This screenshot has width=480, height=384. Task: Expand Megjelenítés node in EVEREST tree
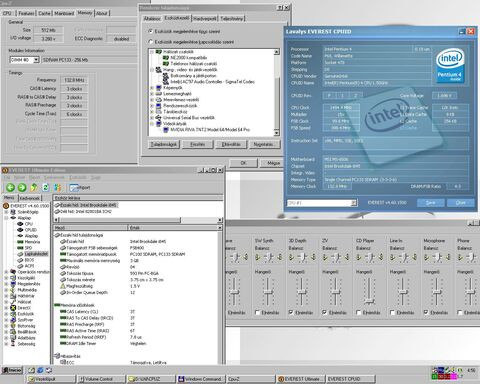point(6,284)
